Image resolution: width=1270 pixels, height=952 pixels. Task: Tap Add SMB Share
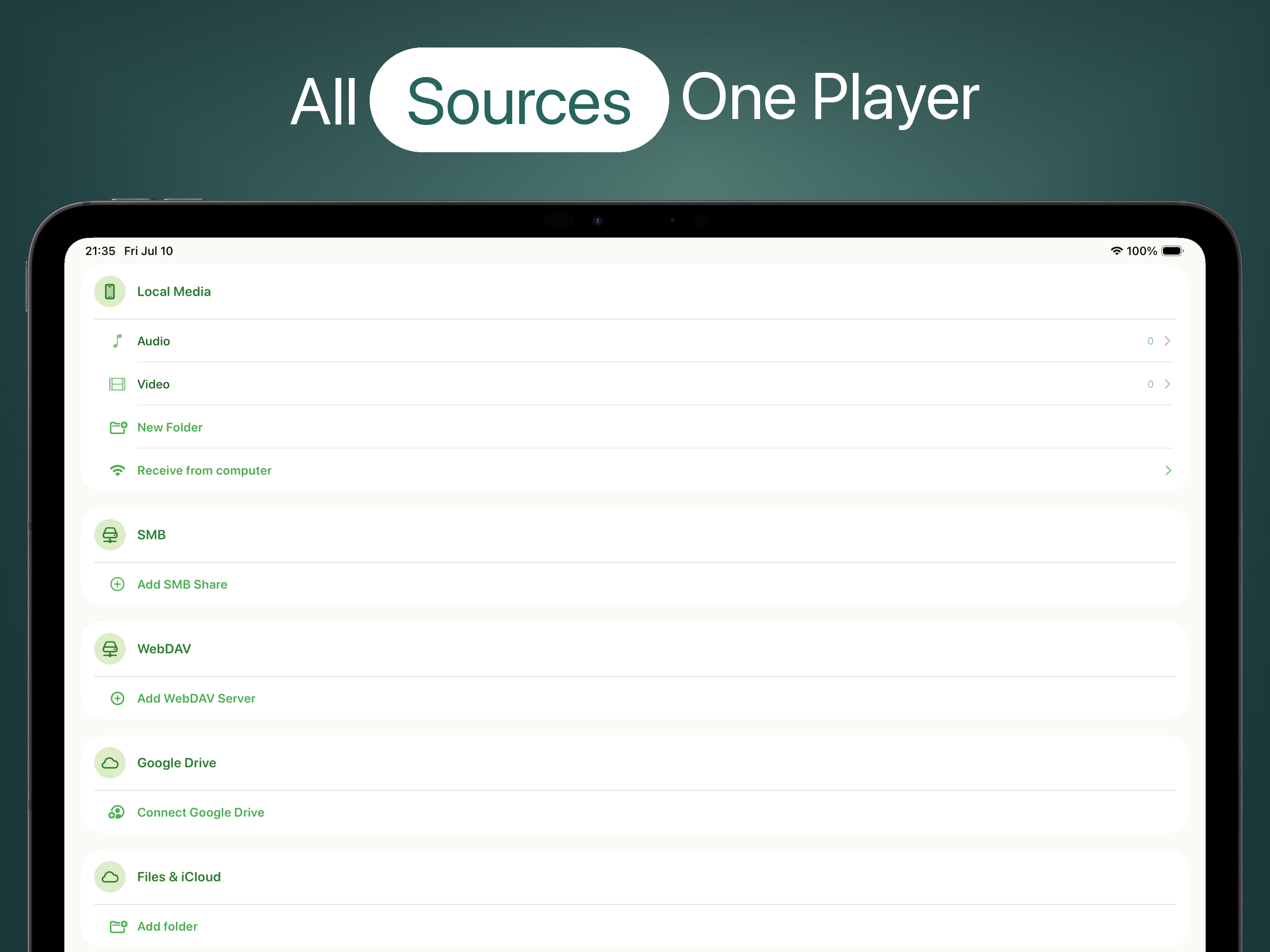point(634,584)
